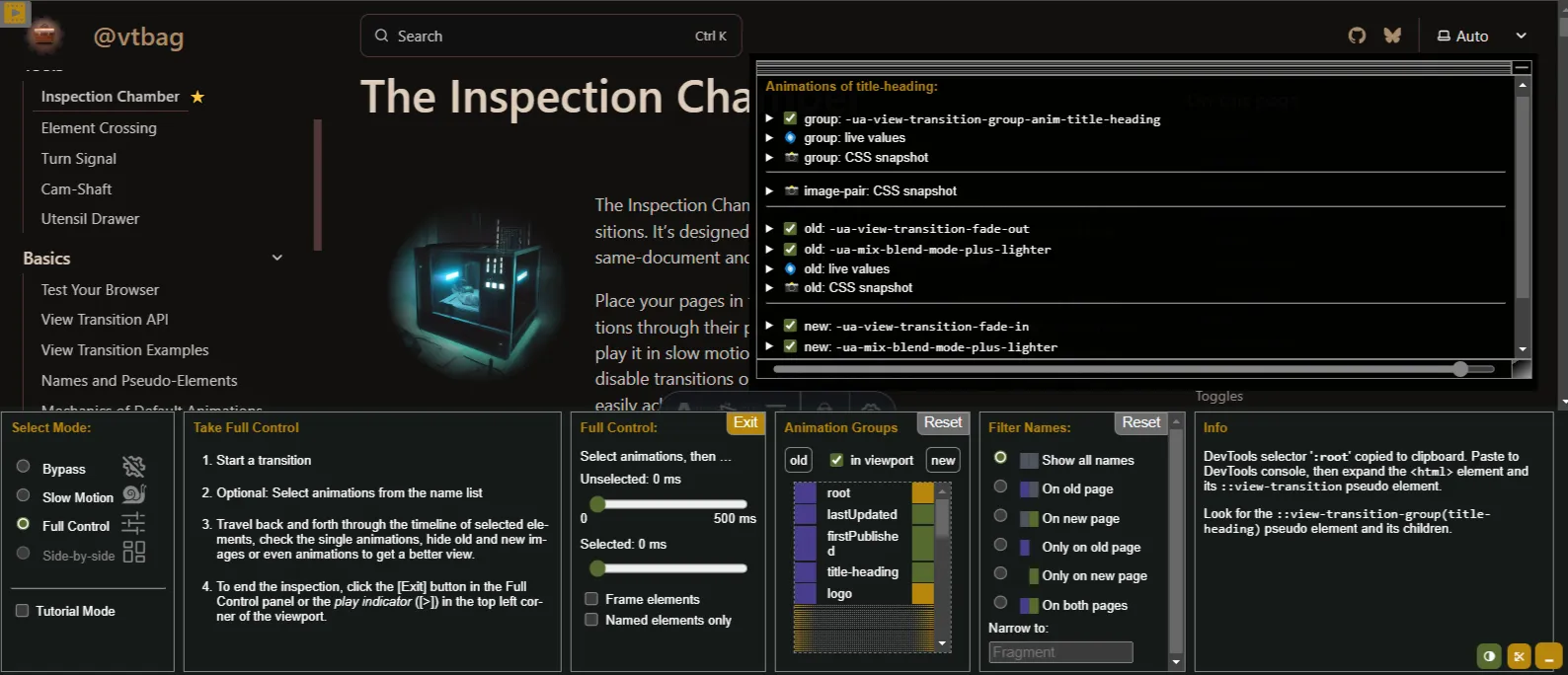Viewport: 1568px width, 675px height.
Task: Enable the Frame elements checkbox
Action: coord(591,599)
